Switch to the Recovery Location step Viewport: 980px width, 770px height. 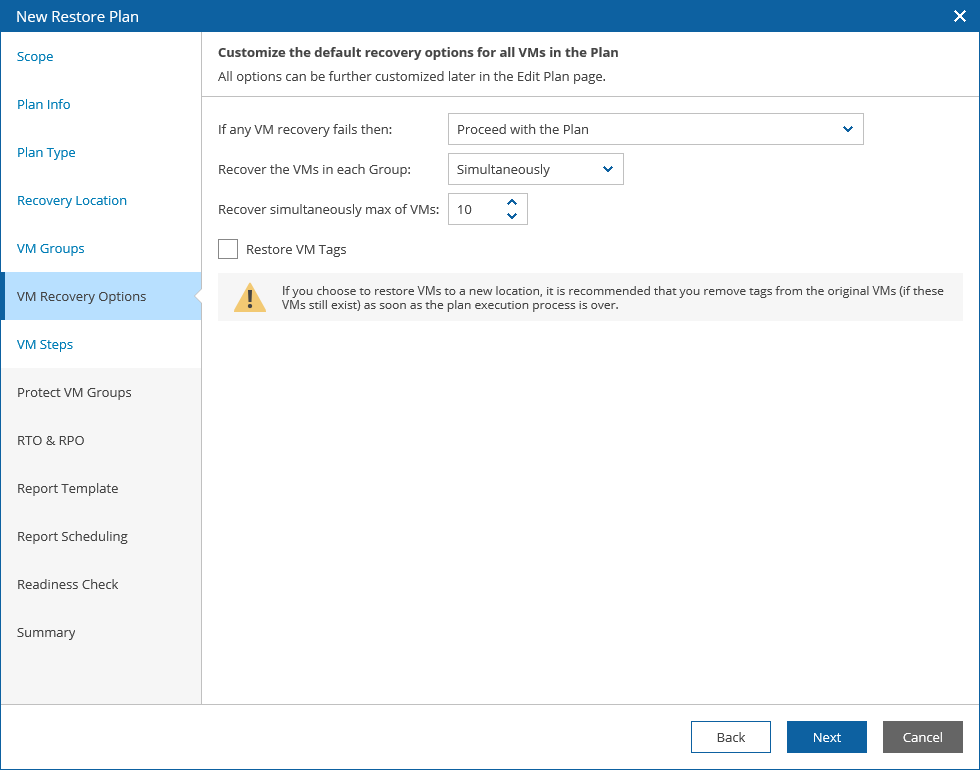click(72, 201)
